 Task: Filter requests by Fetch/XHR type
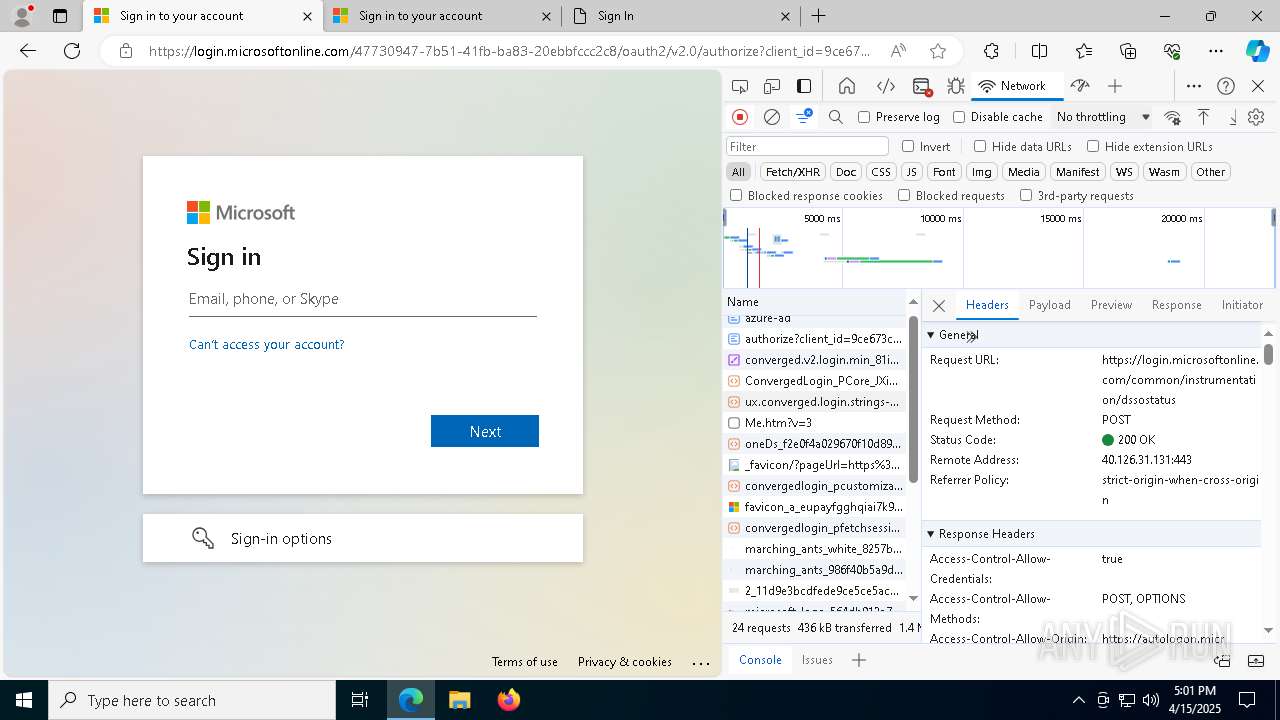click(793, 172)
